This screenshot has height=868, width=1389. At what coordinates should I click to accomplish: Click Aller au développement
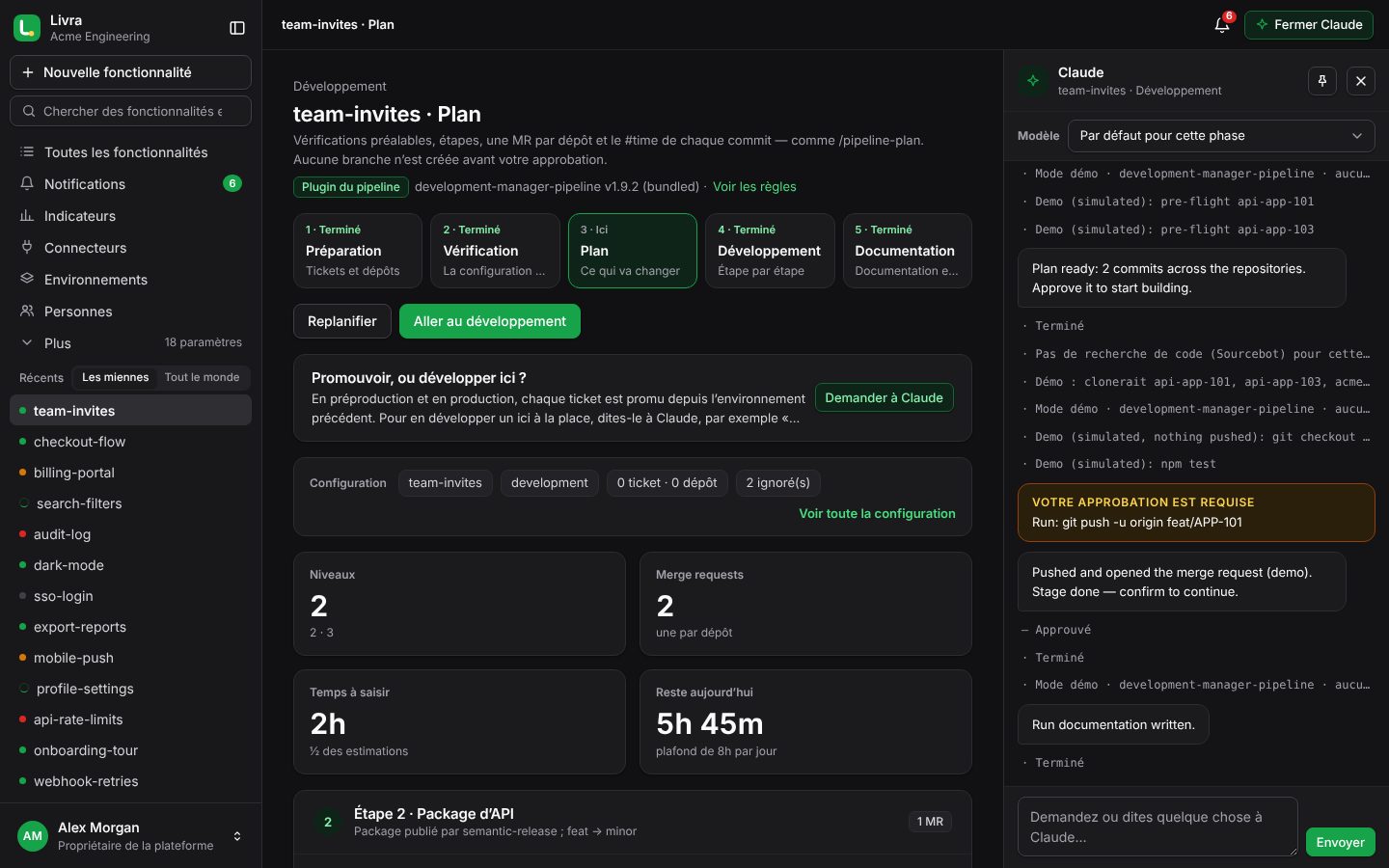click(x=490, y=321)
